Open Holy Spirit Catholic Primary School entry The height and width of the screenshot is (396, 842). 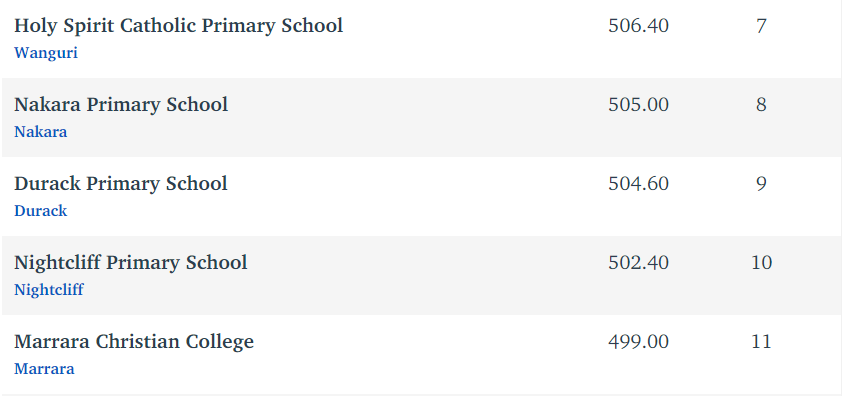tap(178, 26)
